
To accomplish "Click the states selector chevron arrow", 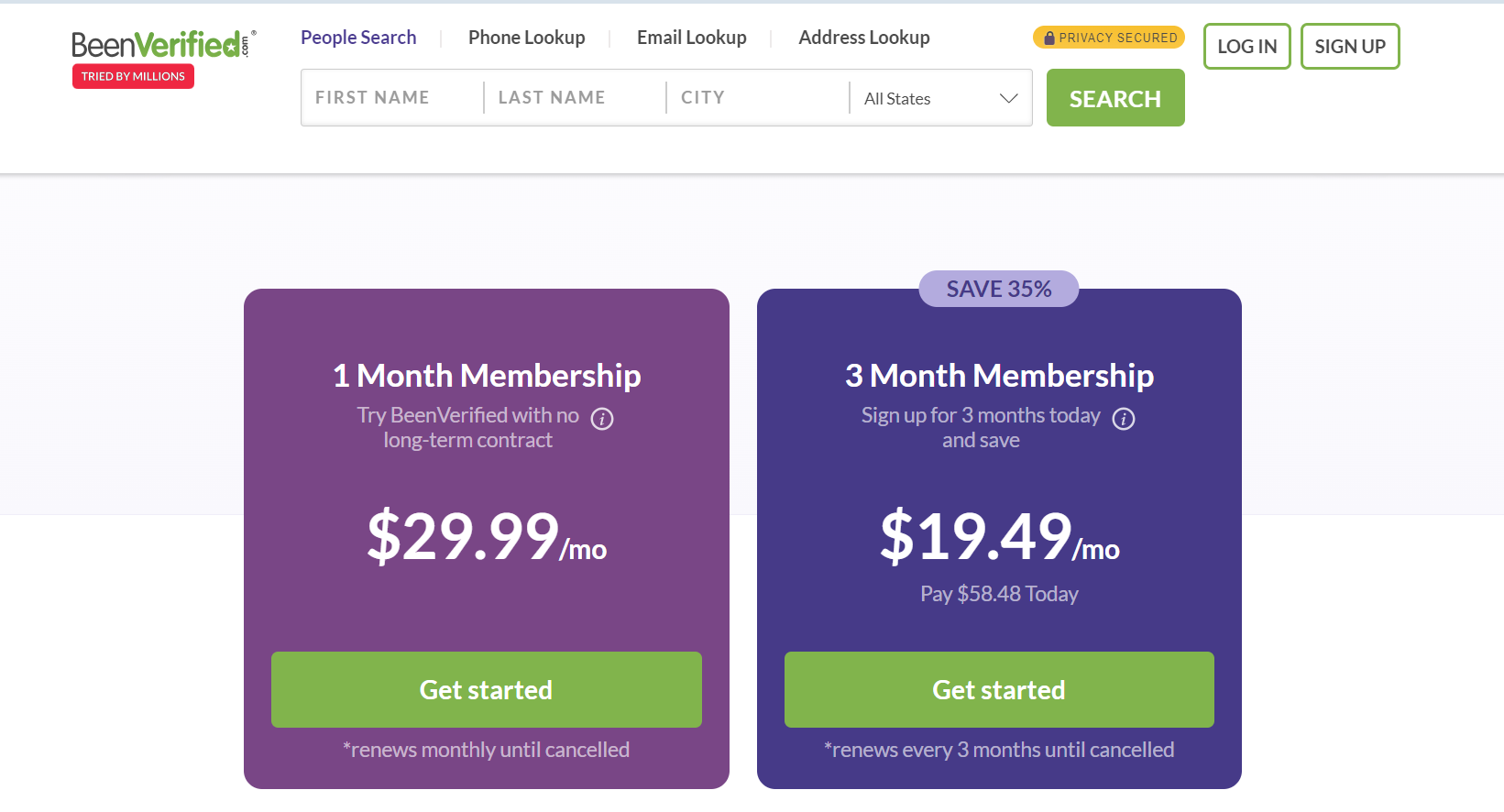I will click(x=1009, y=97).
